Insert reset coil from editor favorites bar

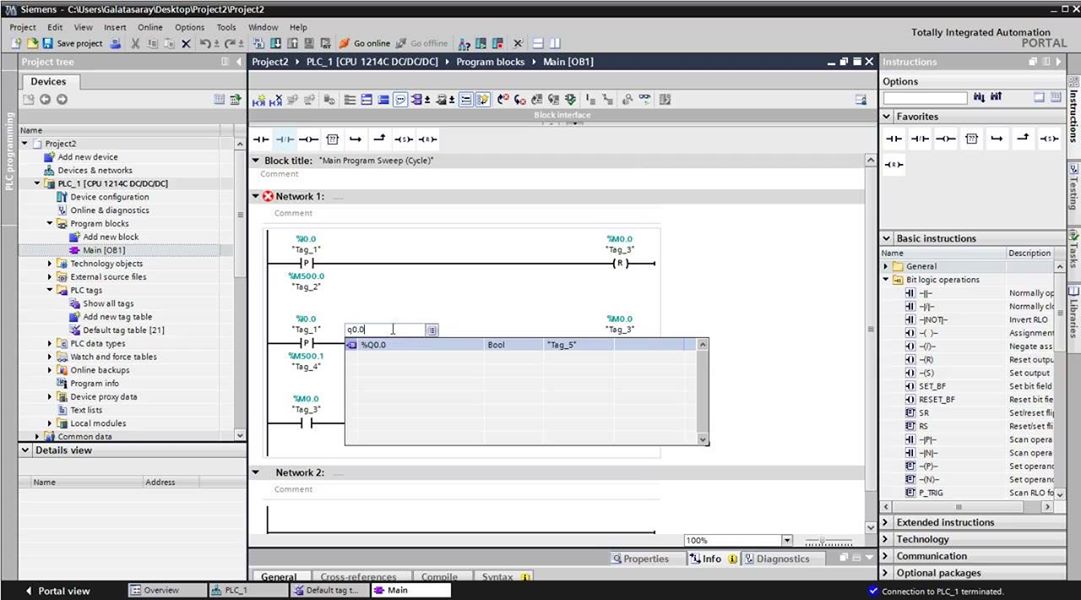click(x=427, y=139)
